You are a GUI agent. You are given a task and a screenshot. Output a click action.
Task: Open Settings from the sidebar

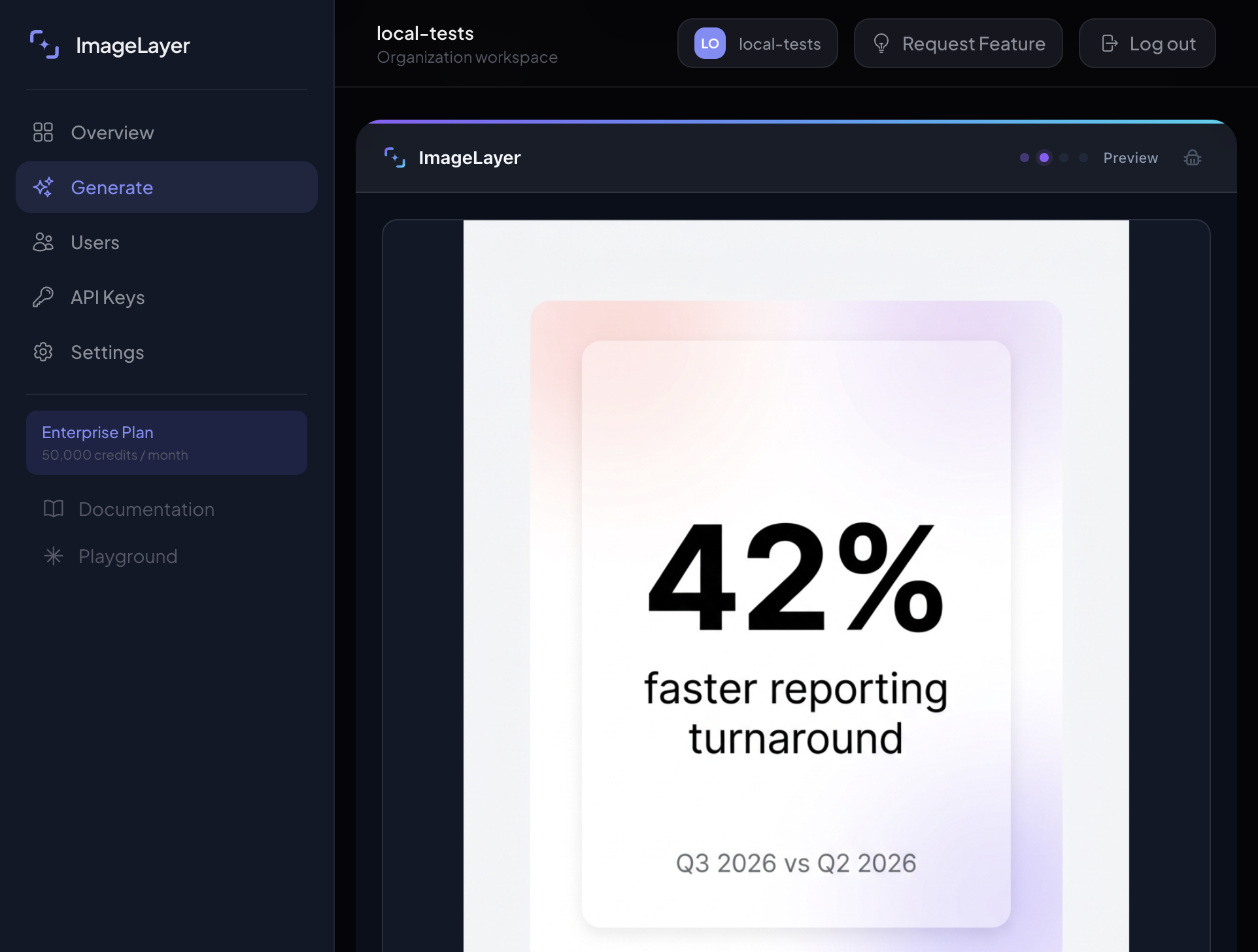(x=167, y=352)
